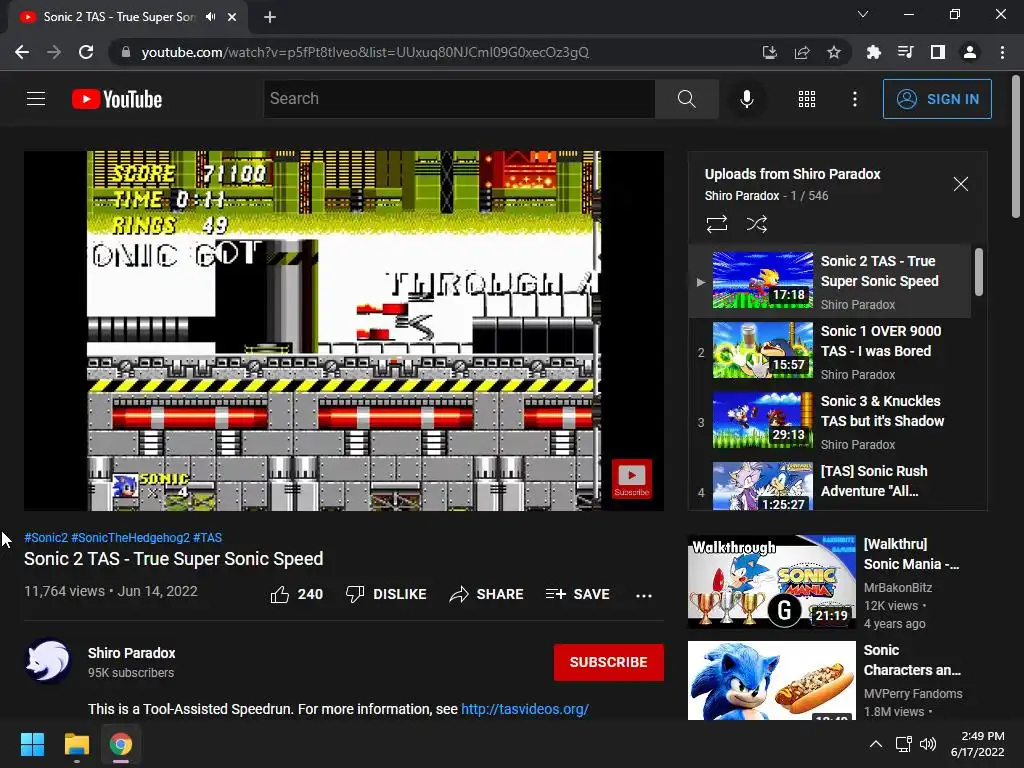The width and height of the screenshot is (1024, 768).
Task: Open taskbar volume speaker icon
Action: point(927,744)
